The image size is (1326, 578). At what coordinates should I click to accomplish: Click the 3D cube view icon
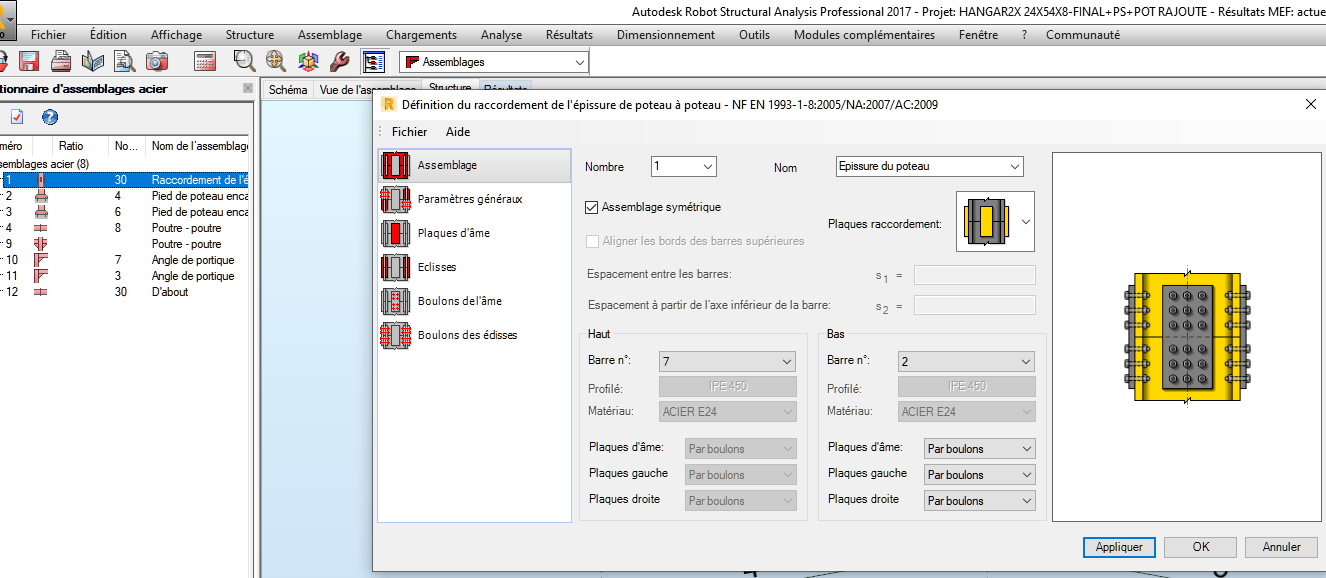308,61
